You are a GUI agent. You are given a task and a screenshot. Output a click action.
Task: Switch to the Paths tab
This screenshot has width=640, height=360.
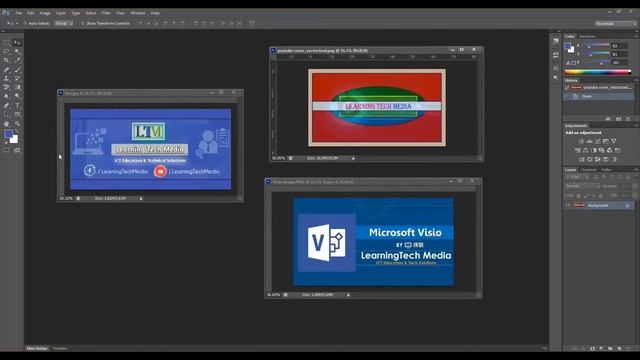606,169
